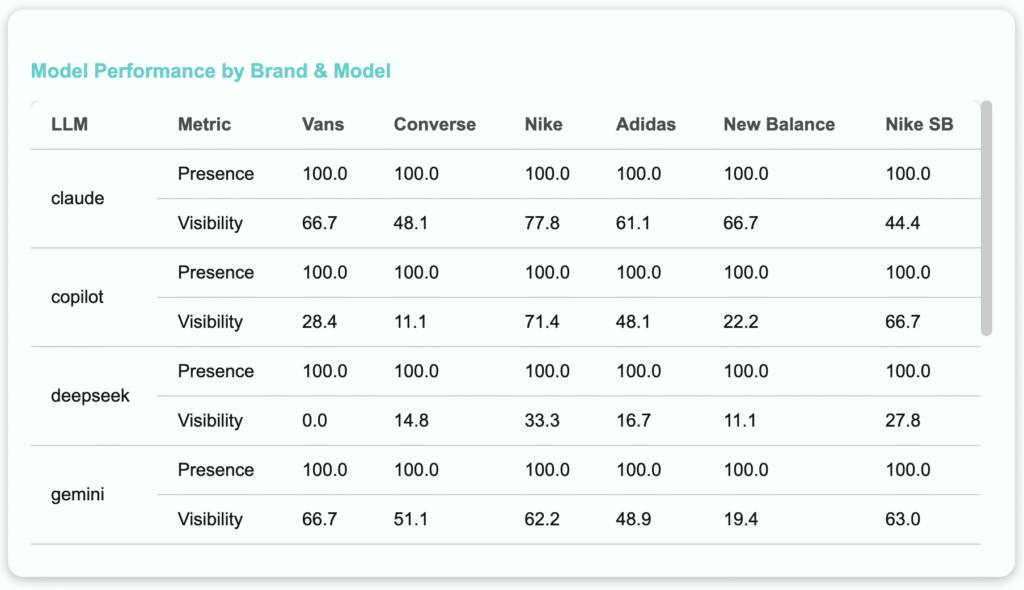Image resolution: width=1024 pixels, height=590 pixels.
Task: Click the Nike column header
Action: tap(543, 125)
